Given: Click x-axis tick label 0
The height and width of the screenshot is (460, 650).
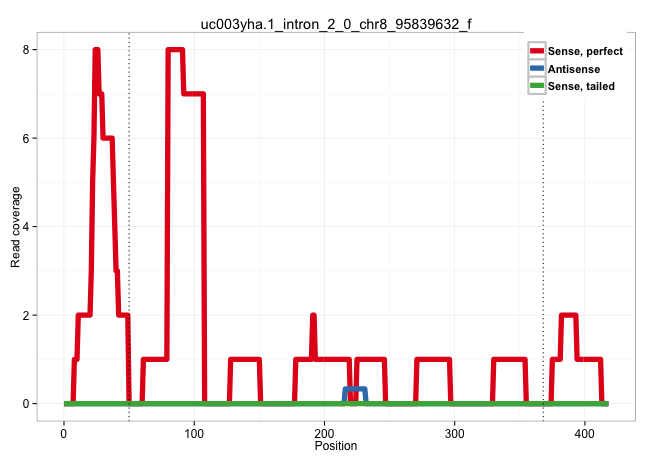Looking at the screenshot, I should [64, 432].
